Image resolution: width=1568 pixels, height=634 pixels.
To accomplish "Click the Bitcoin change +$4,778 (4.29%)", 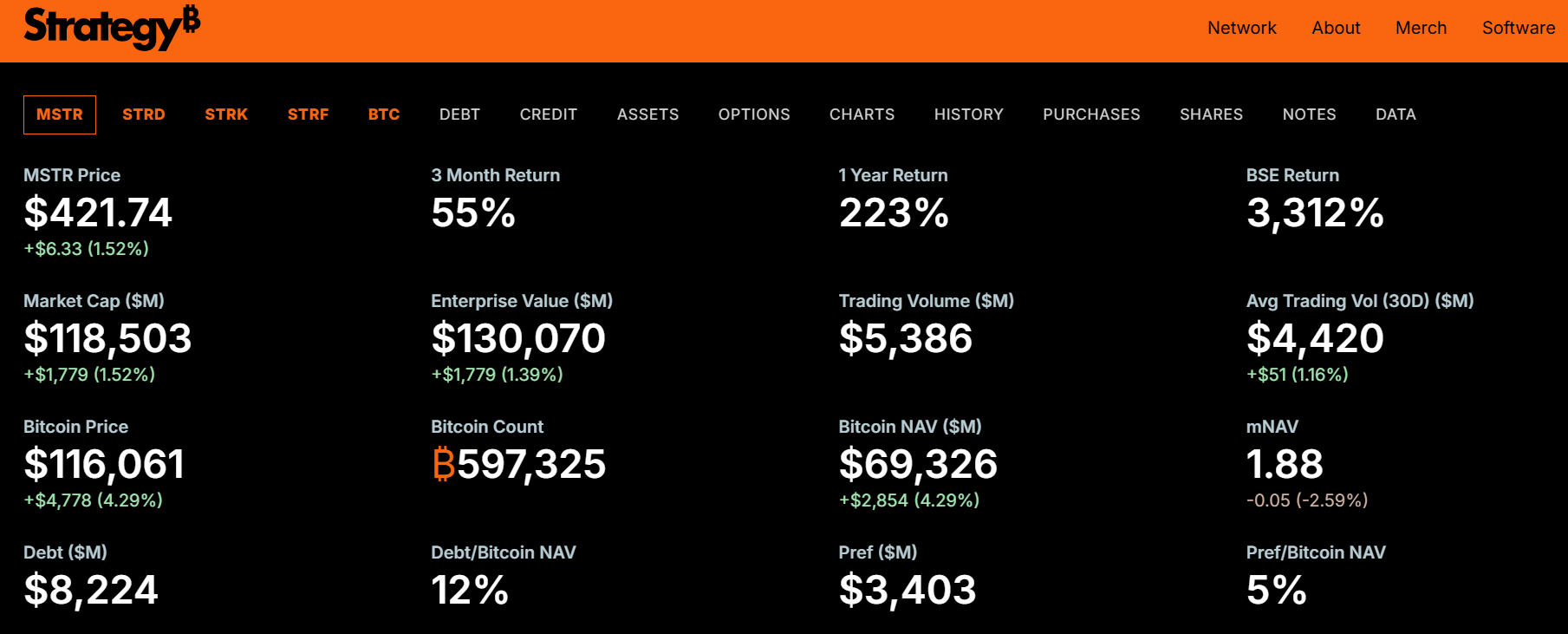I will click(94, 500).
